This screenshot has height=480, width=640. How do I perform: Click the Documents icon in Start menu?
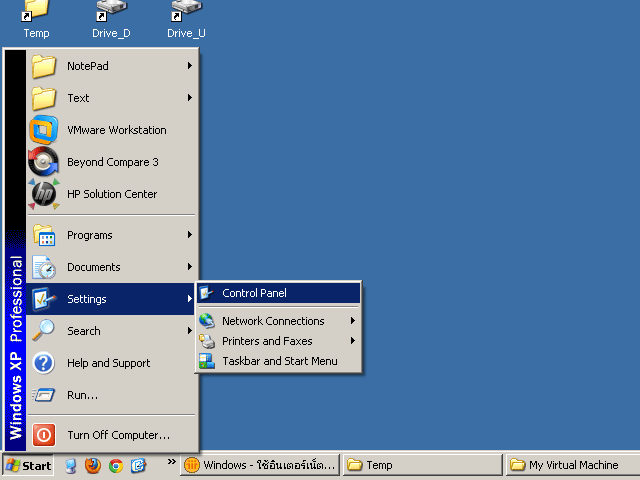(44, 267)
